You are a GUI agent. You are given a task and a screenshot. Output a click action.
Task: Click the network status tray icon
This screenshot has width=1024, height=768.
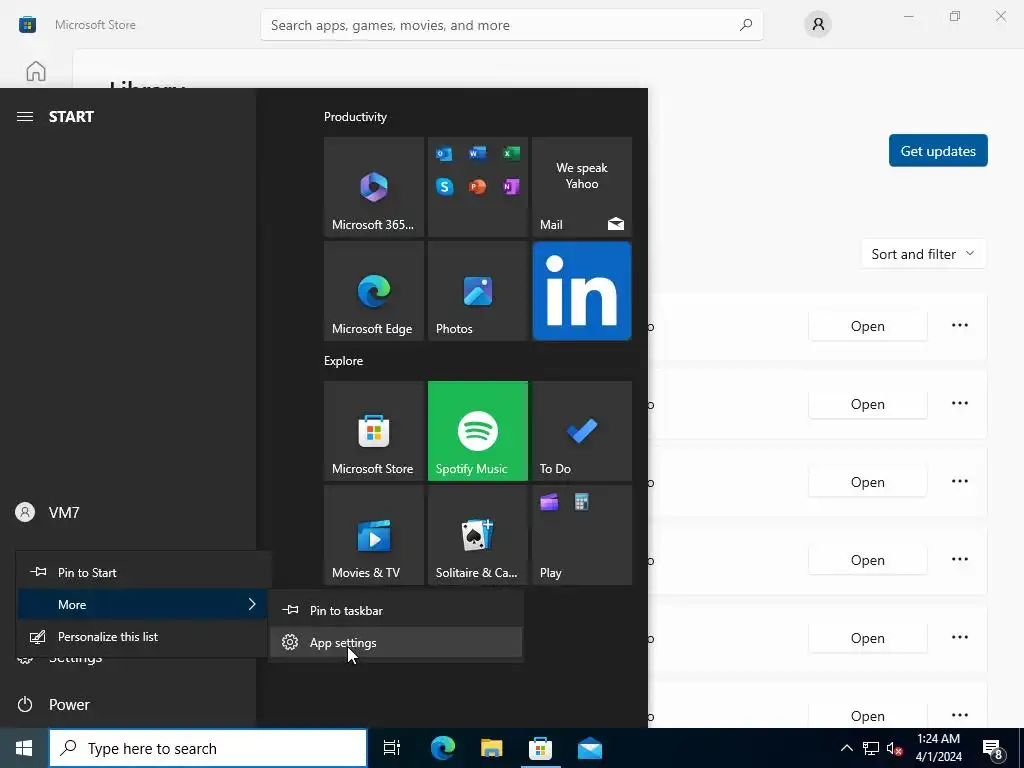pyautogui.click(x=871, y=748)
